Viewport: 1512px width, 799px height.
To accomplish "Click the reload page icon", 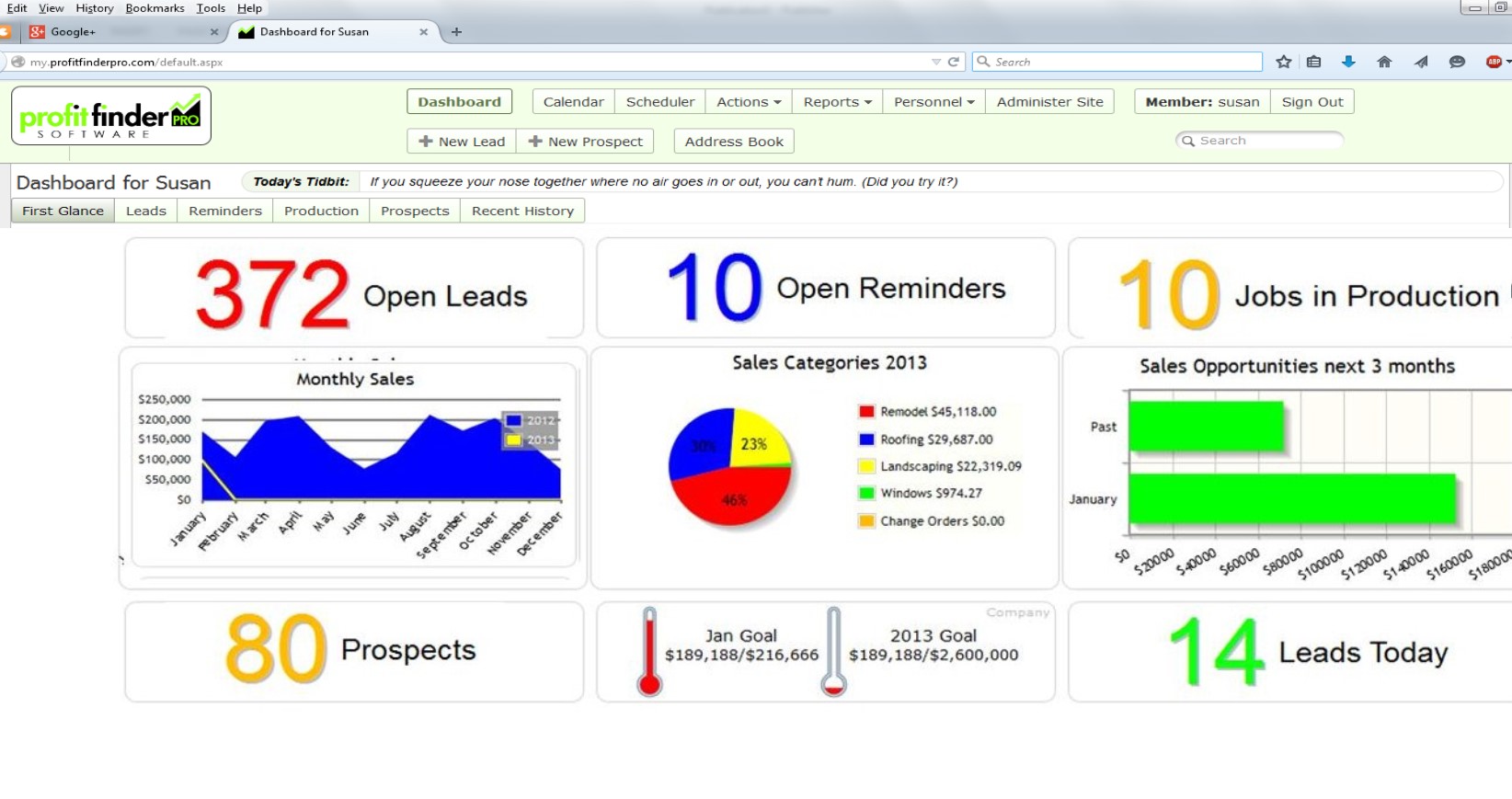I will point(954,62).
